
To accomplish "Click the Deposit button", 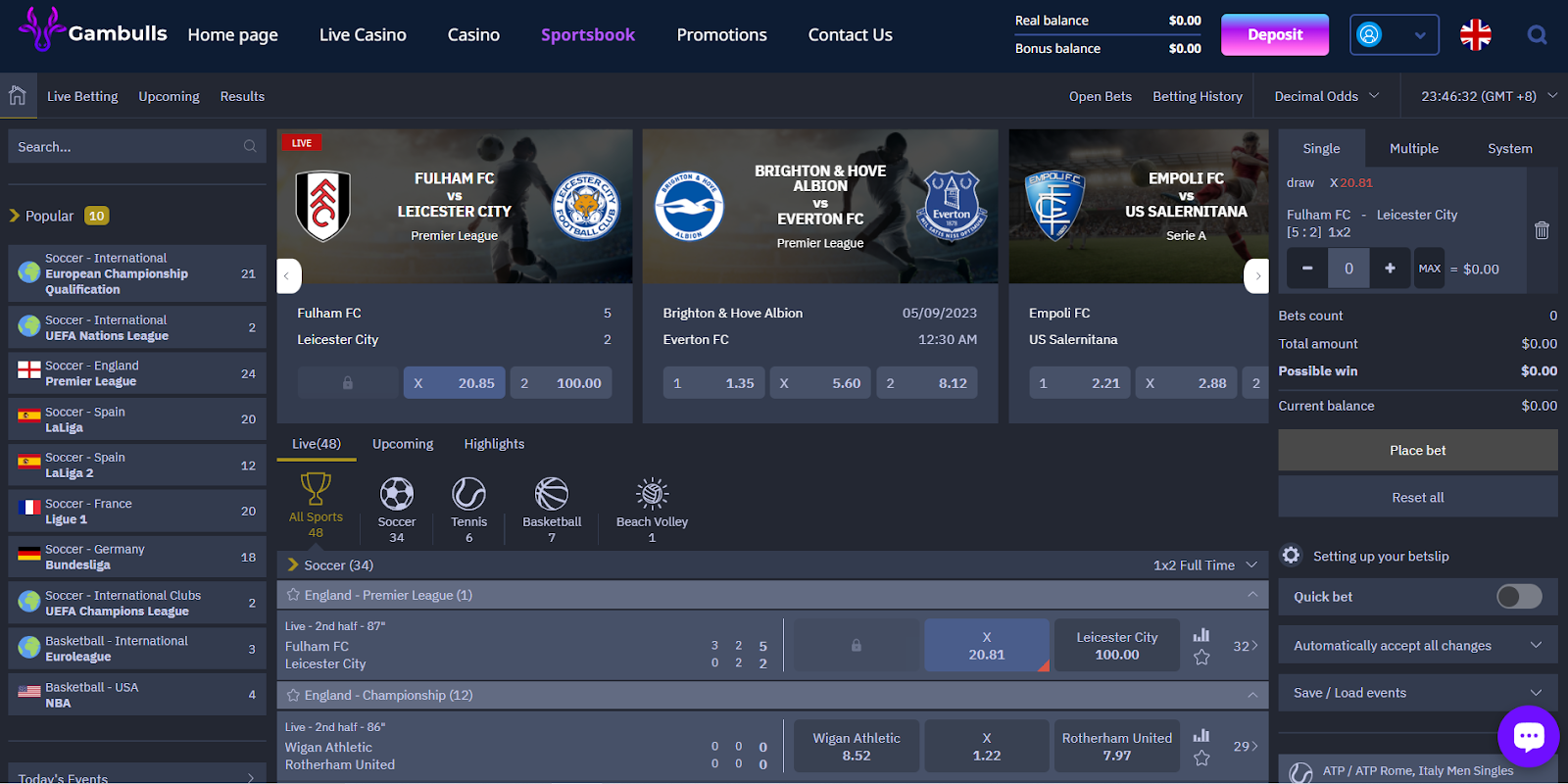I will [x=1275, y=34].
